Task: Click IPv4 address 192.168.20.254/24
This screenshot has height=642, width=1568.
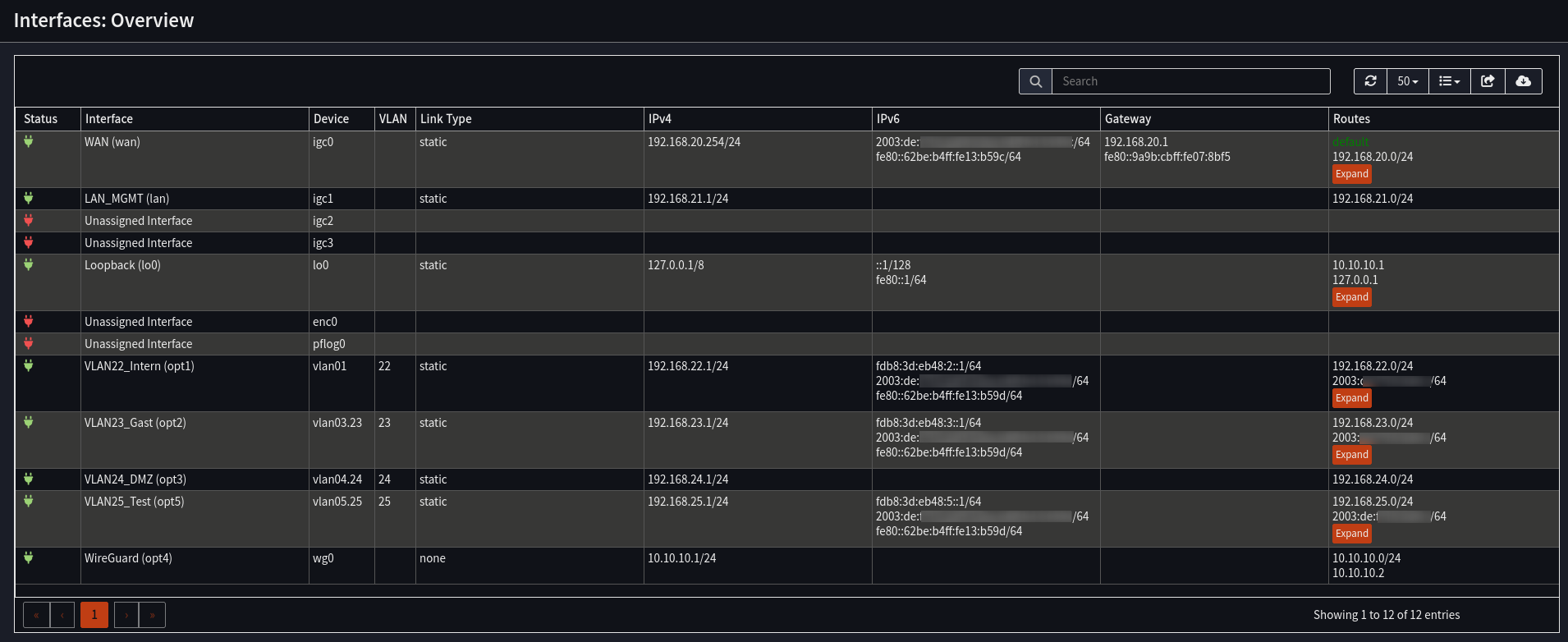Action: [x=694, y=142]
